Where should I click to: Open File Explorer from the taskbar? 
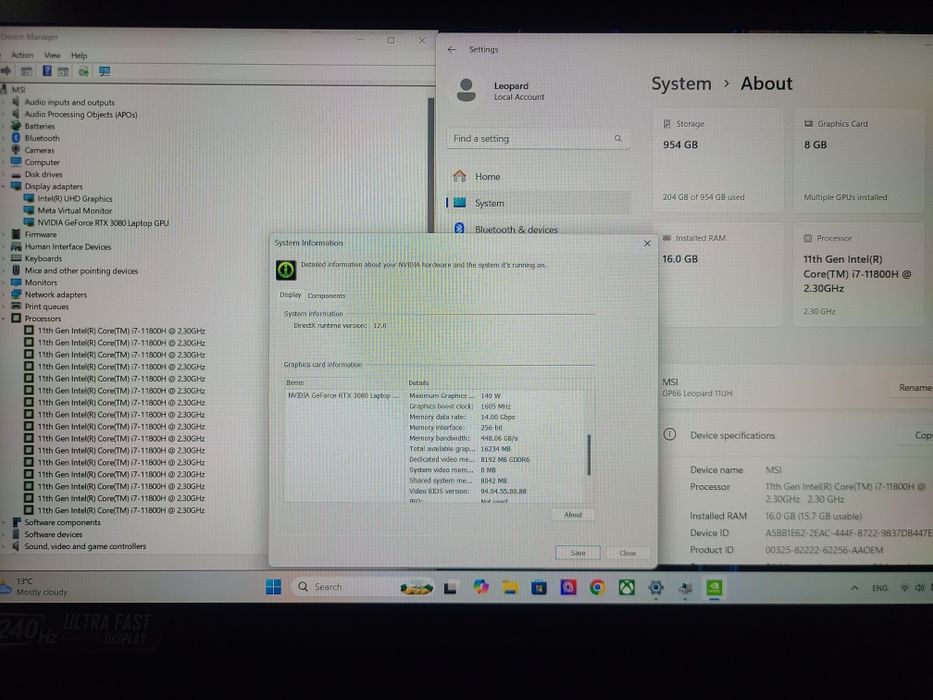510,588
